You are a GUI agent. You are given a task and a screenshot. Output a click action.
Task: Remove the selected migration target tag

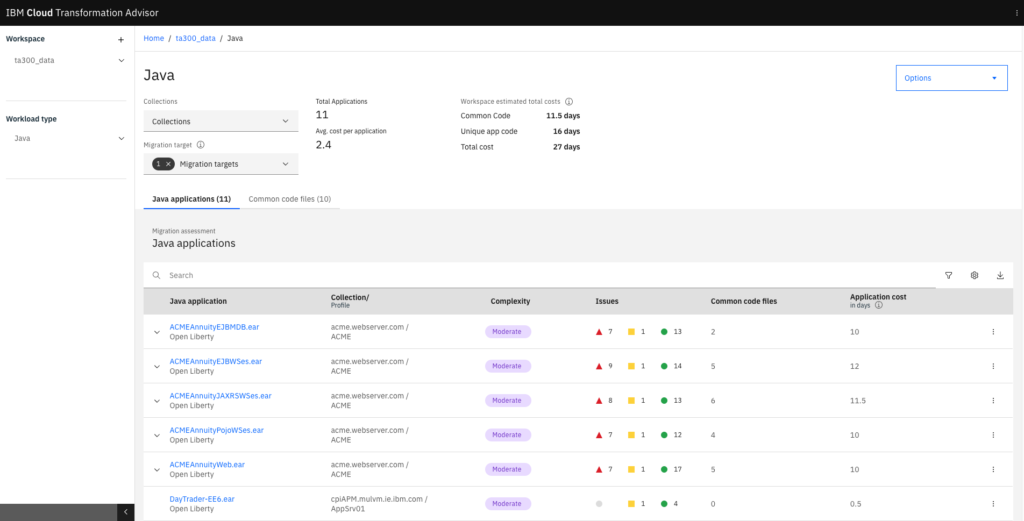[x=169, y=164]
